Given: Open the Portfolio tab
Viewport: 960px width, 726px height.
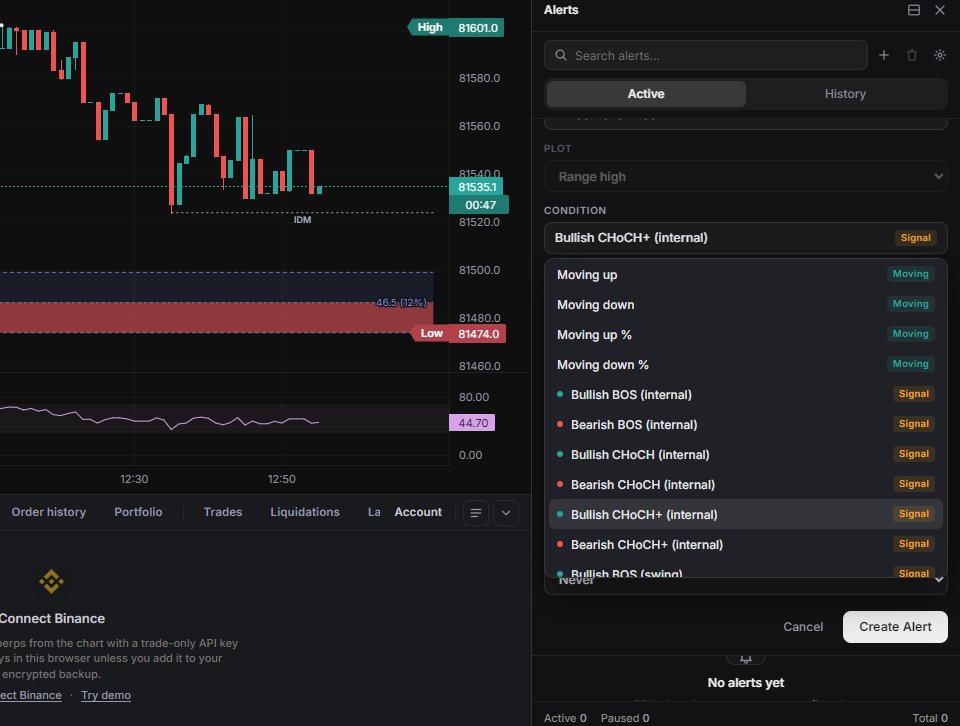Looking at the screenshot, I should 138,512.
